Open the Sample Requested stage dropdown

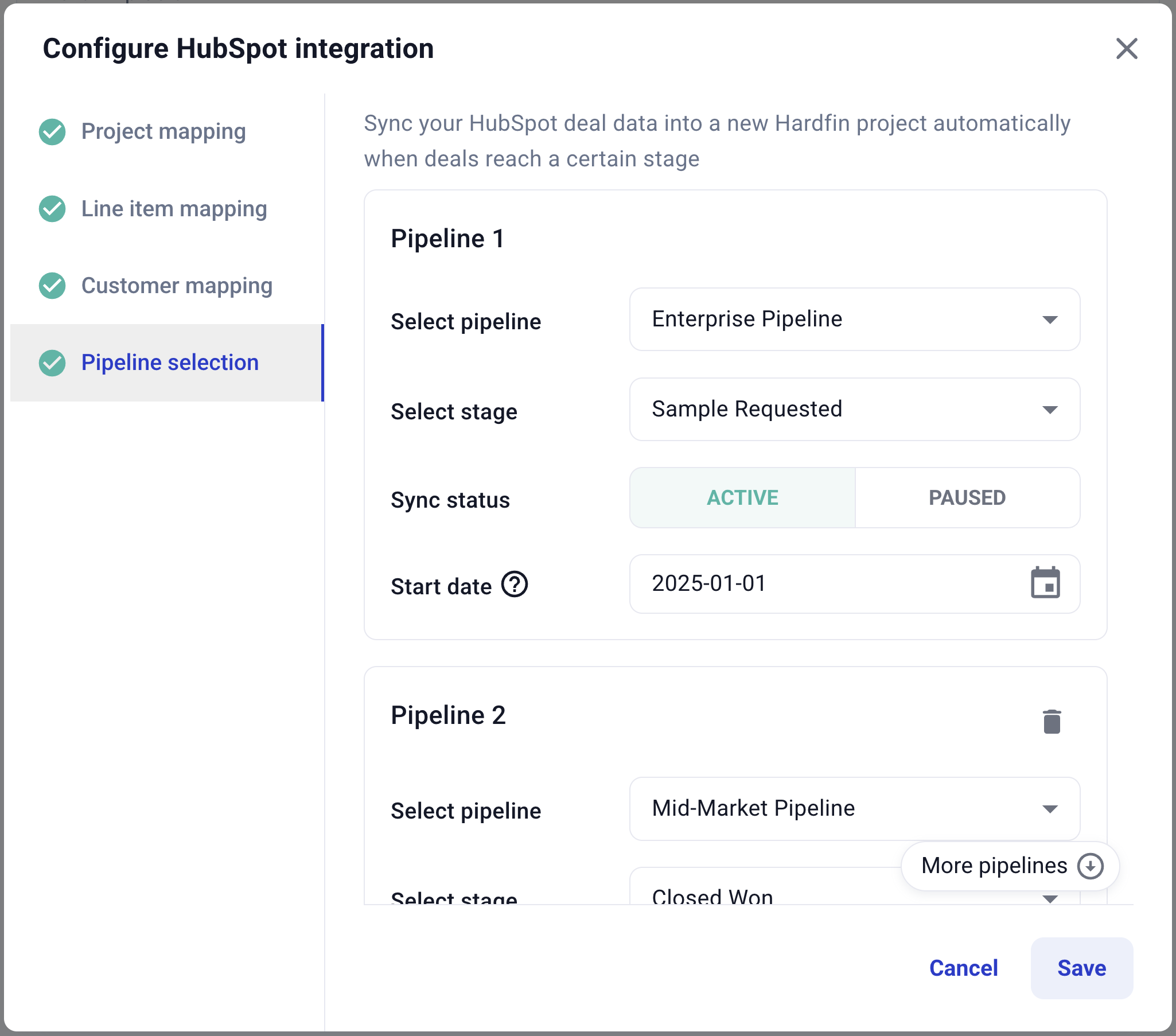pyautogui.click(x=854, y=410)
